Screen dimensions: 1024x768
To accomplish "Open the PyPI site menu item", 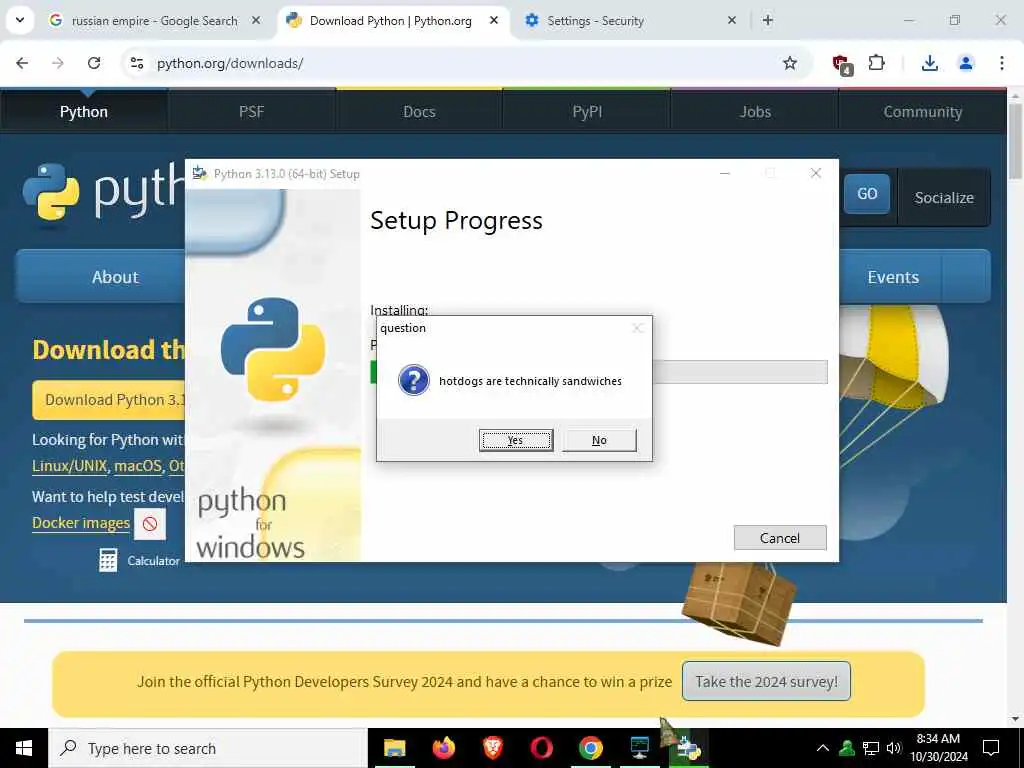I will [587, 112].
